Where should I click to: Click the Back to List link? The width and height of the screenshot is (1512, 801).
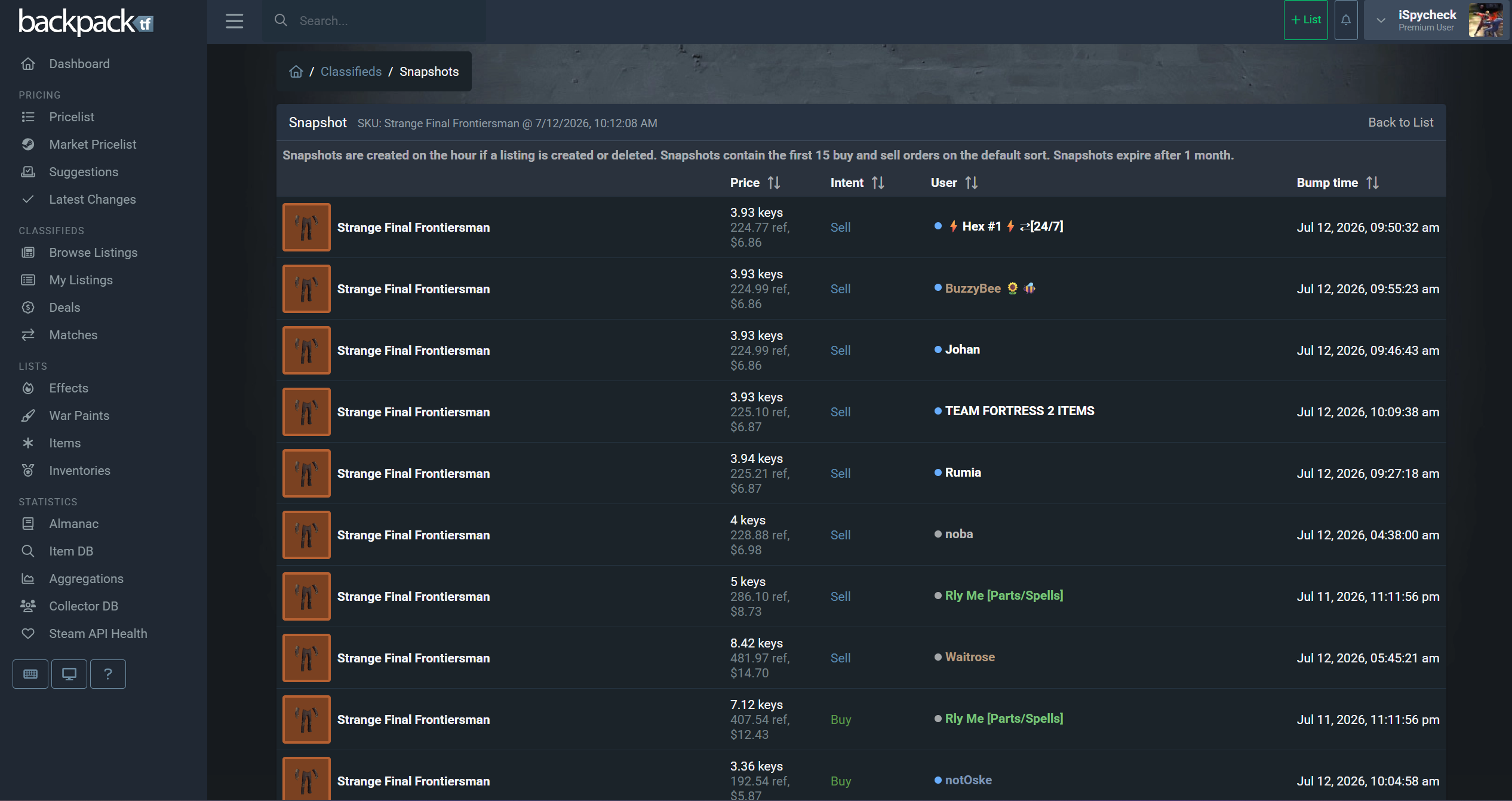(1401, 122)
